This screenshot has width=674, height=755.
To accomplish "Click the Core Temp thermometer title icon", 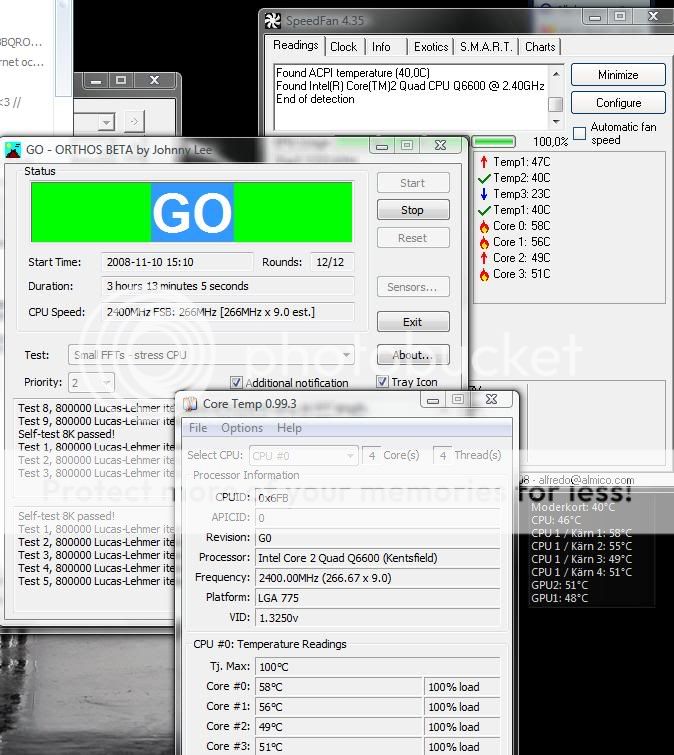I will click(x=190, y=404).
